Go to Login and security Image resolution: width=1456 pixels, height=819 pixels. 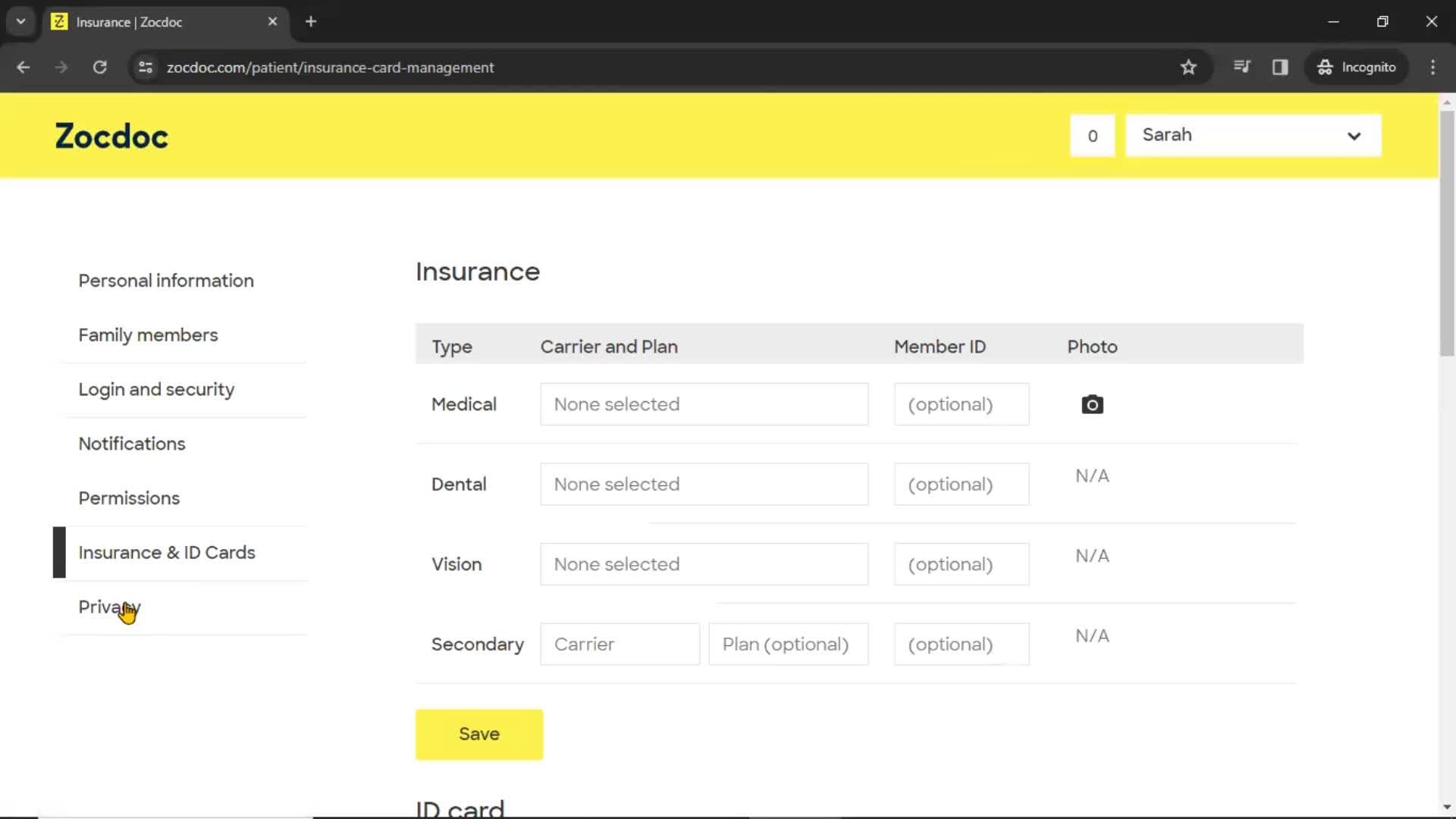(156, 389)
